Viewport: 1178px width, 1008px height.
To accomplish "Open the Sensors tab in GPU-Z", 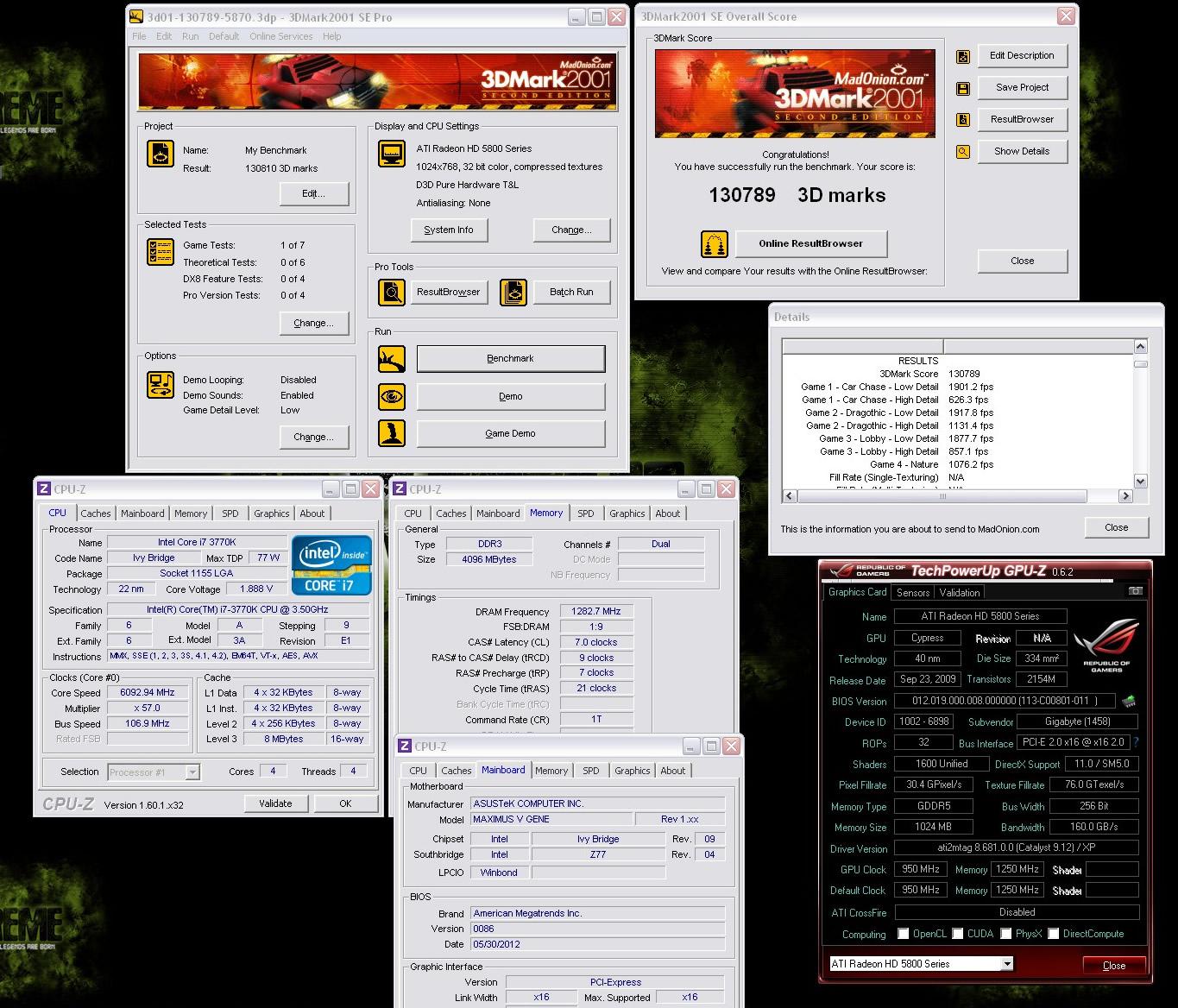I will pos(913,593).
